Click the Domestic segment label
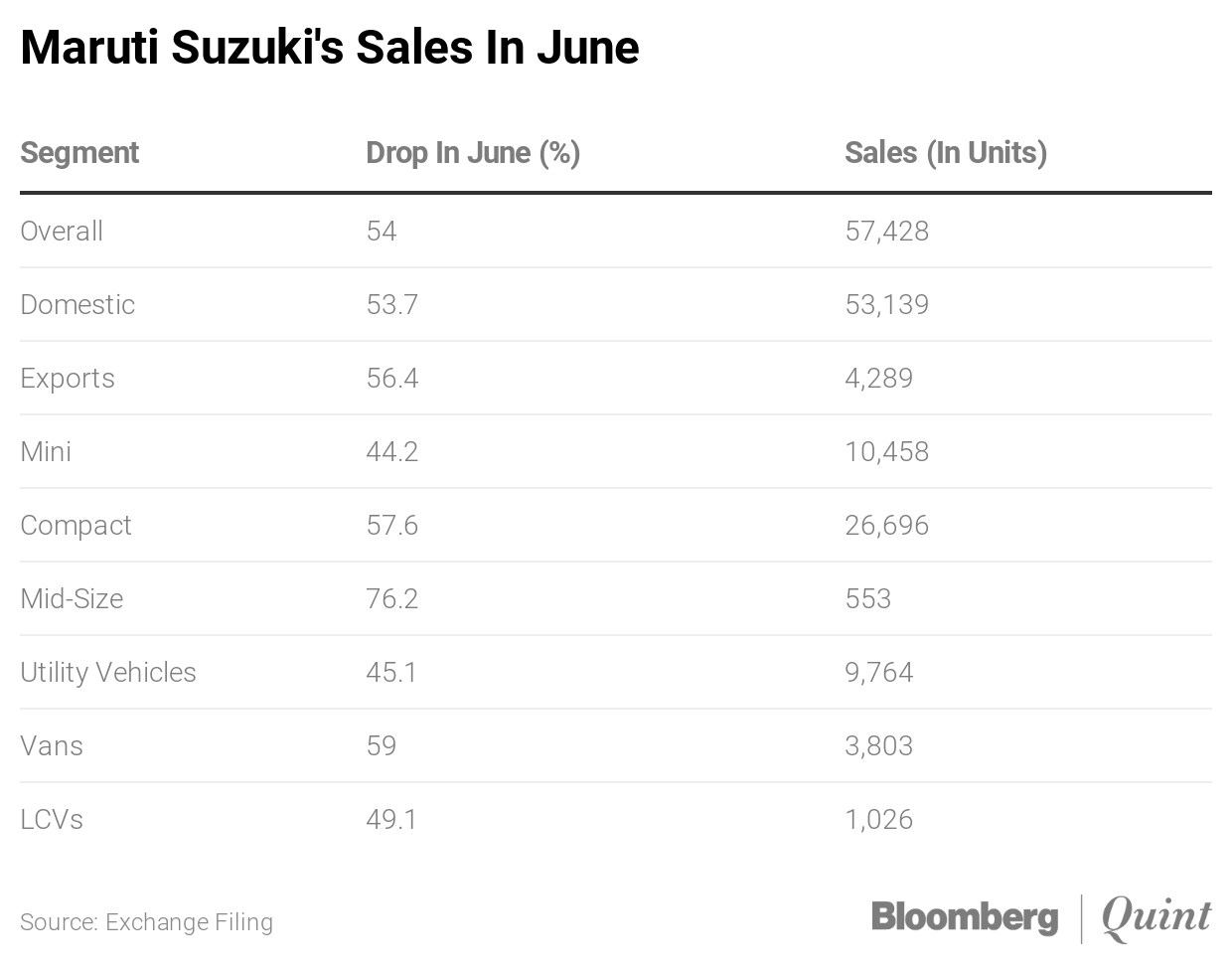The height and width of the screenshot is (970, 1232). tap(77, 304)
